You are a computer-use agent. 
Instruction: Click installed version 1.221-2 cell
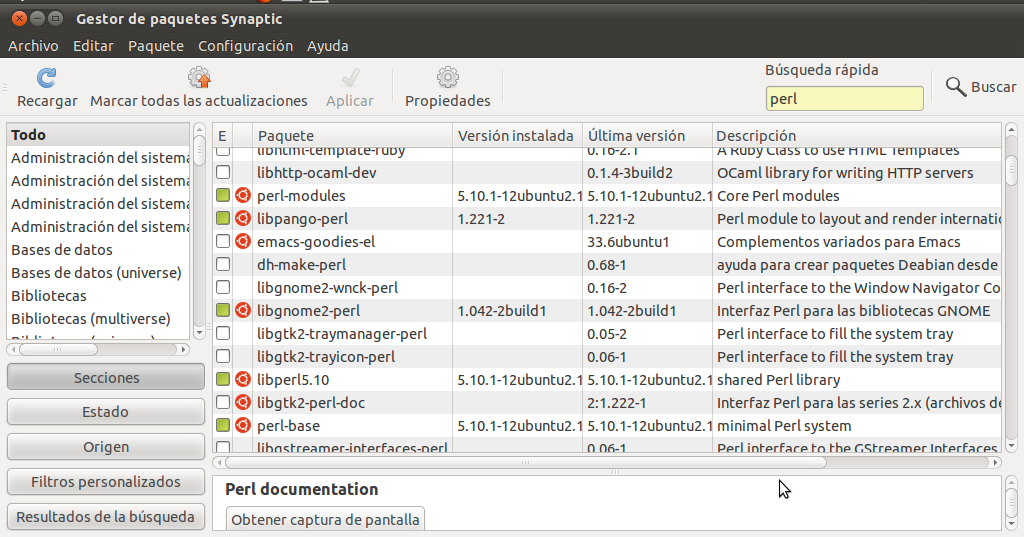pos(481,219)
